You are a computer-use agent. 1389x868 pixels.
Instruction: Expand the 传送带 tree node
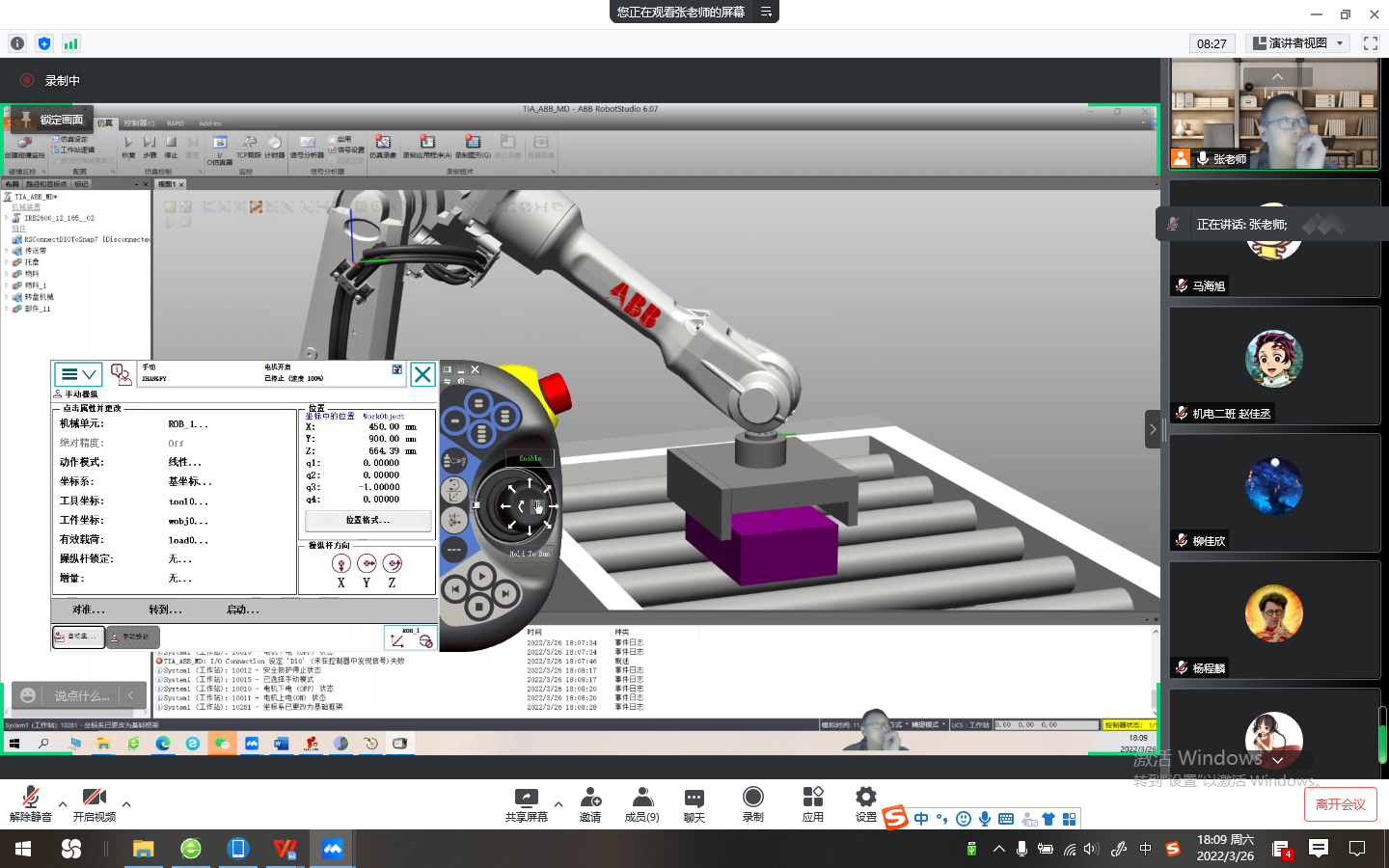coord(7,251)
